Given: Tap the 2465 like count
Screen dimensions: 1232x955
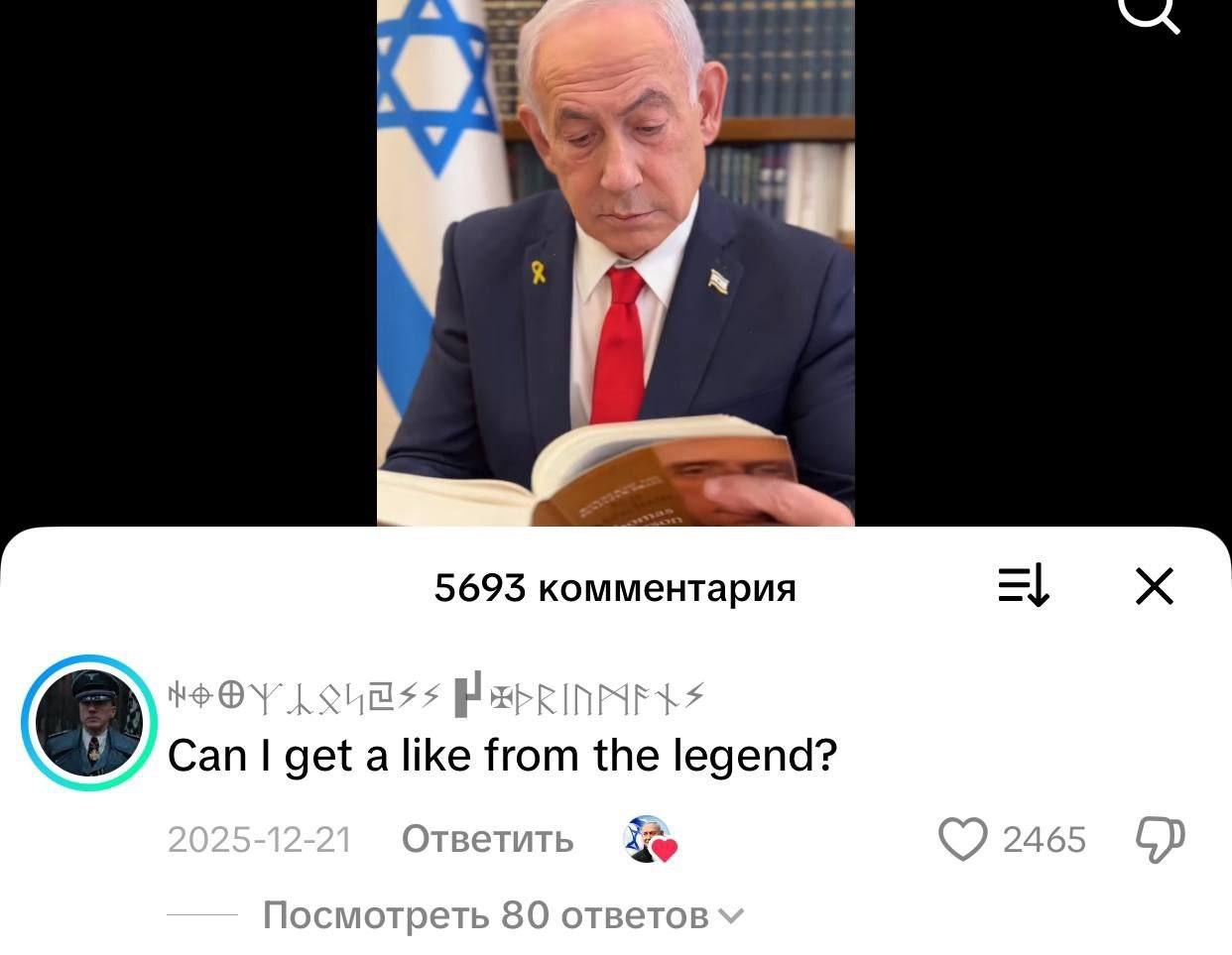Looking at the screenshot, I should [x=1045, y=840].
